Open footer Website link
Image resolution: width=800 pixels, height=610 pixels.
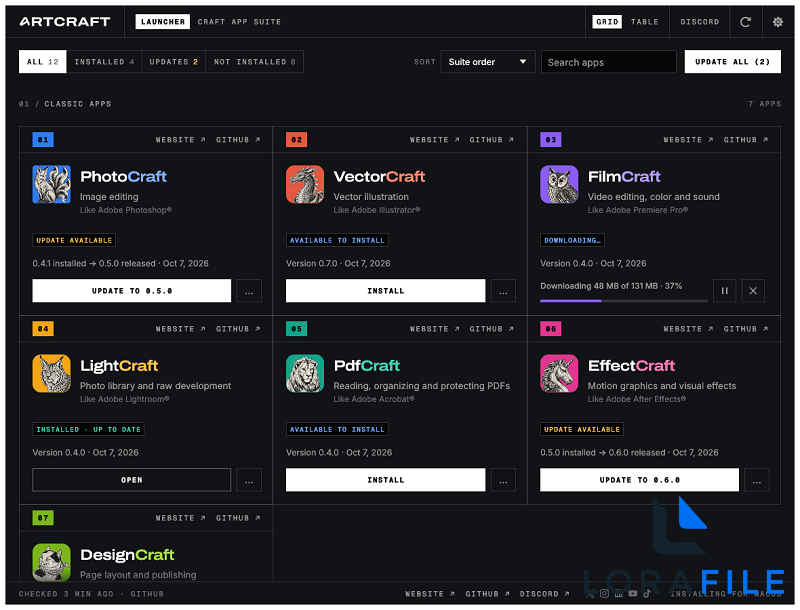coord(430,594)
